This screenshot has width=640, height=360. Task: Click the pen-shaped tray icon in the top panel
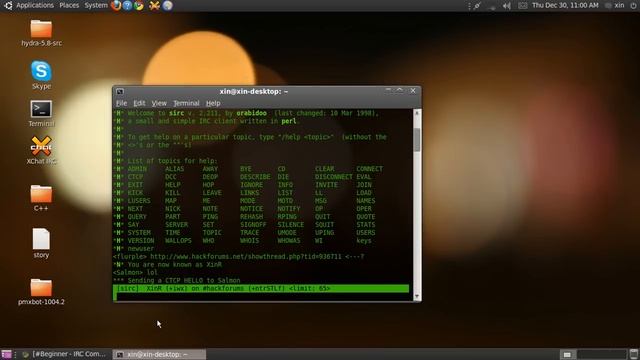[477, 6]
